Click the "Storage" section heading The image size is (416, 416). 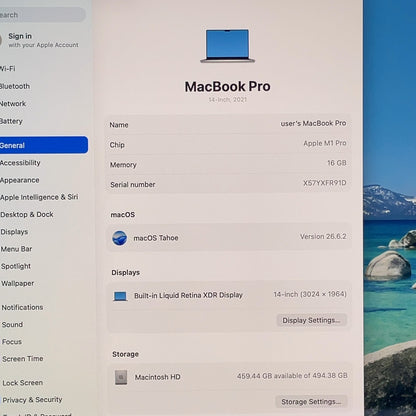point(125,354)
